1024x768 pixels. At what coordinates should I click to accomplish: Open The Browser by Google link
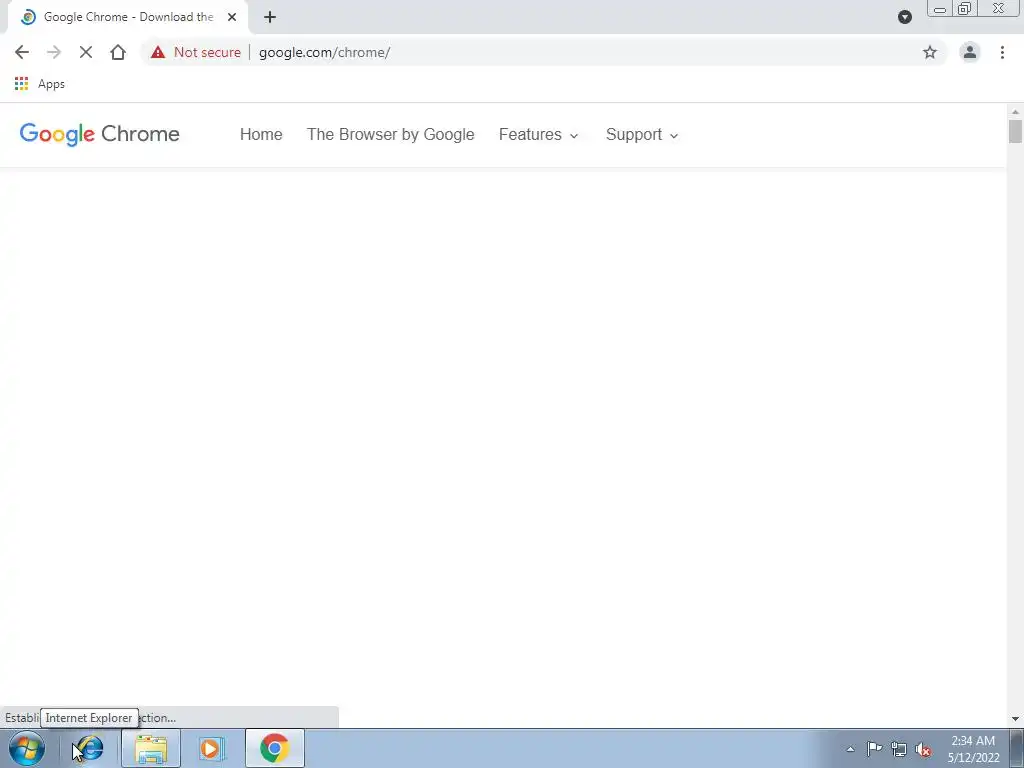click(391, 135)
